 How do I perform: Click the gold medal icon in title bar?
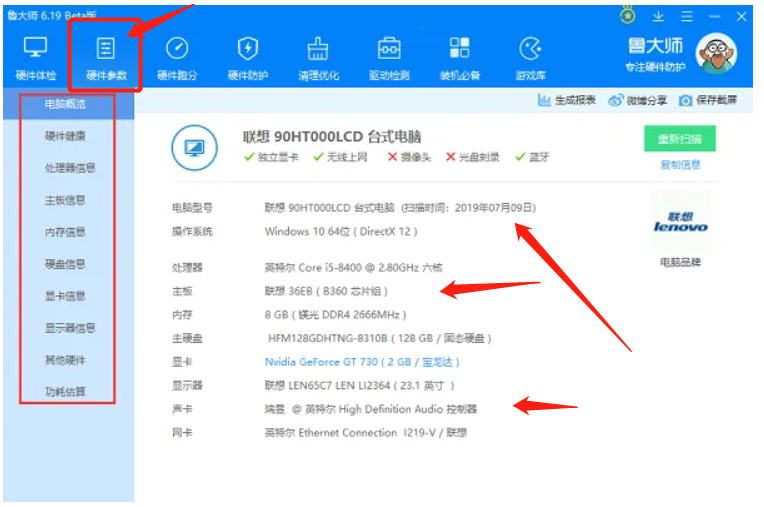coord(628,16)
